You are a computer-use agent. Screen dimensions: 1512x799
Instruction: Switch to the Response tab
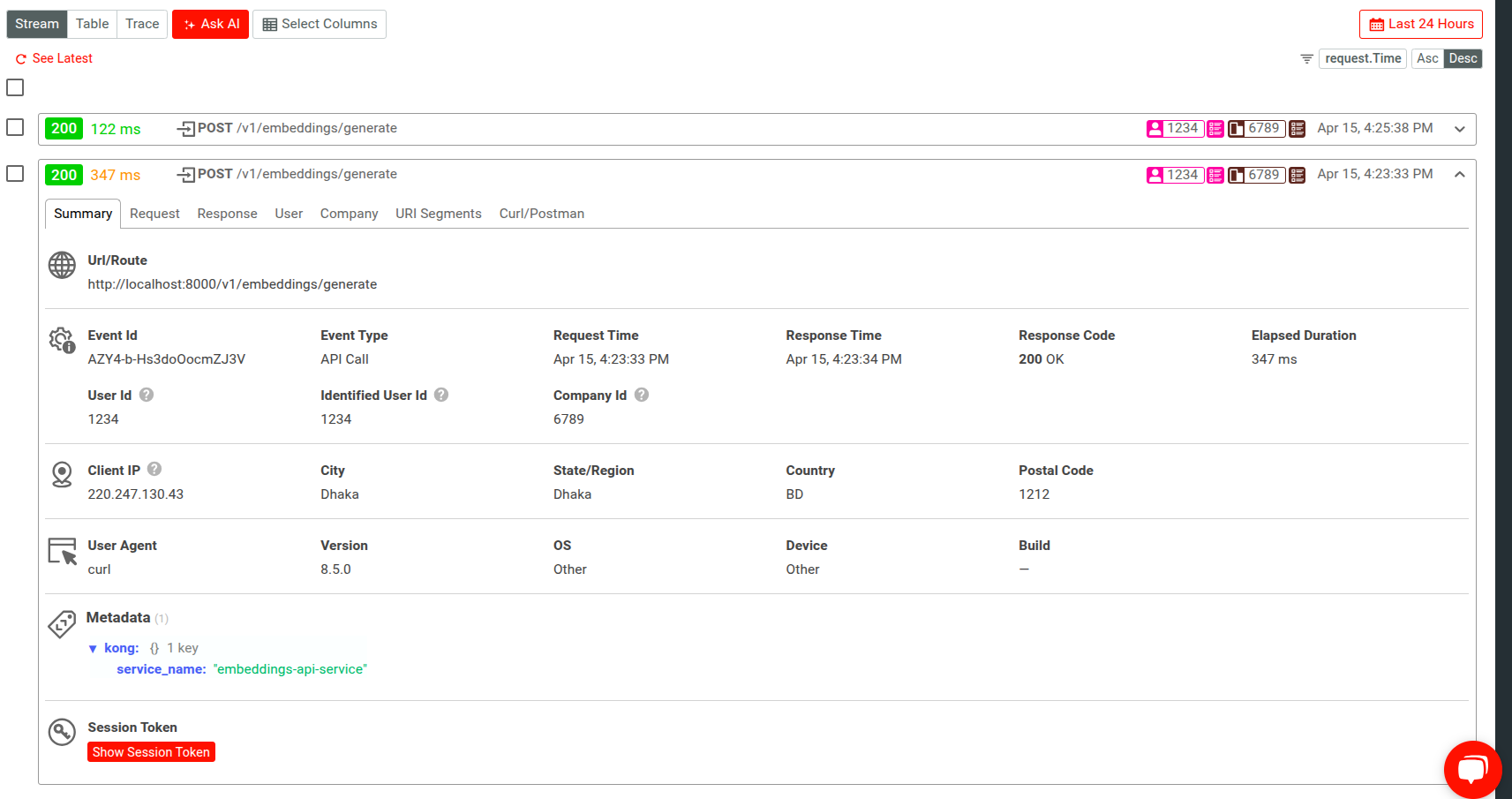227,213
